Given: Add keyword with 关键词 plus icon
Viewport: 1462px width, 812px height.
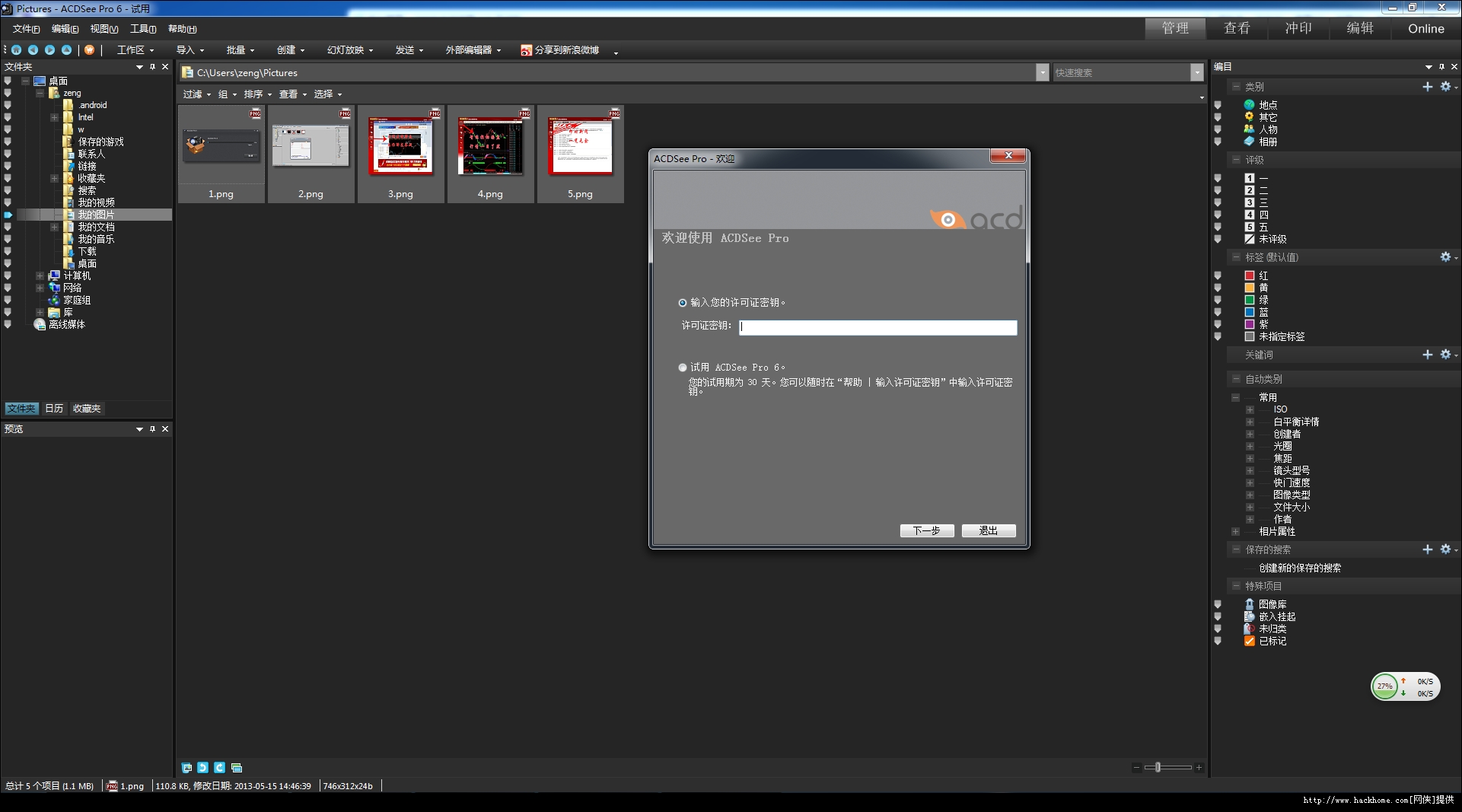Looking at the screenshot, I should (x=1428, y=355).
